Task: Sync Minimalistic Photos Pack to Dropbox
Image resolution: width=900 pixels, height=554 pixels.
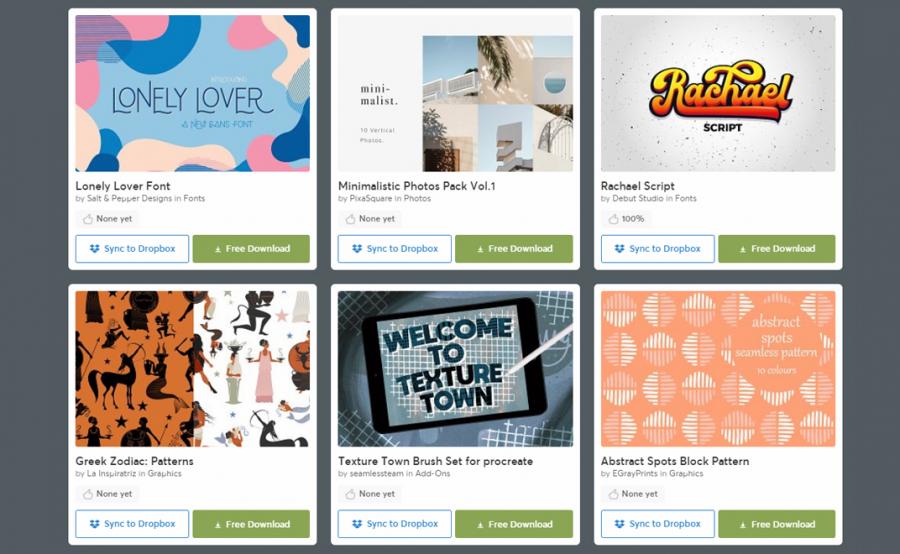Action: click(394, 249)
